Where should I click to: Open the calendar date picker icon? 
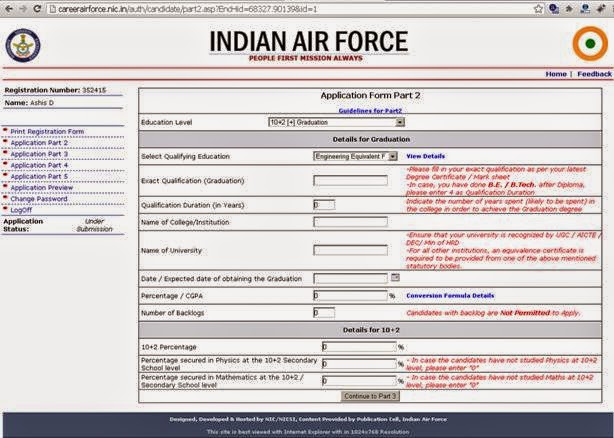(395, 278)
